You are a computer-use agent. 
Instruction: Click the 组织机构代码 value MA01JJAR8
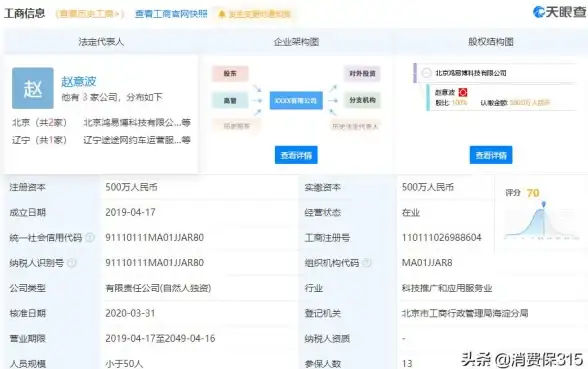(427, 262)
